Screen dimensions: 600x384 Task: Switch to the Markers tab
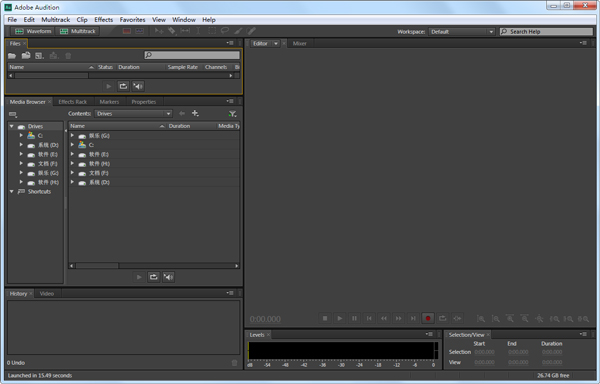coord(109,102)
